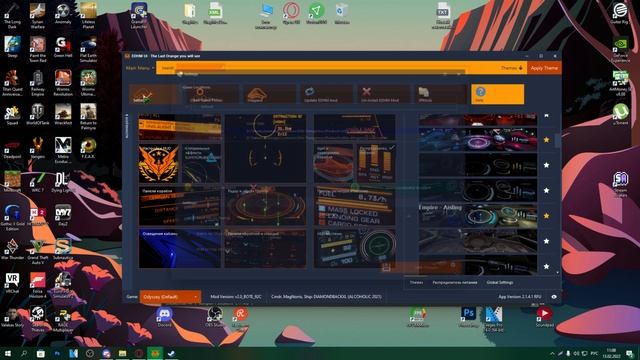Open the 3PMods tile
Viewport: 640px width, 360px height.
(440, 94)
